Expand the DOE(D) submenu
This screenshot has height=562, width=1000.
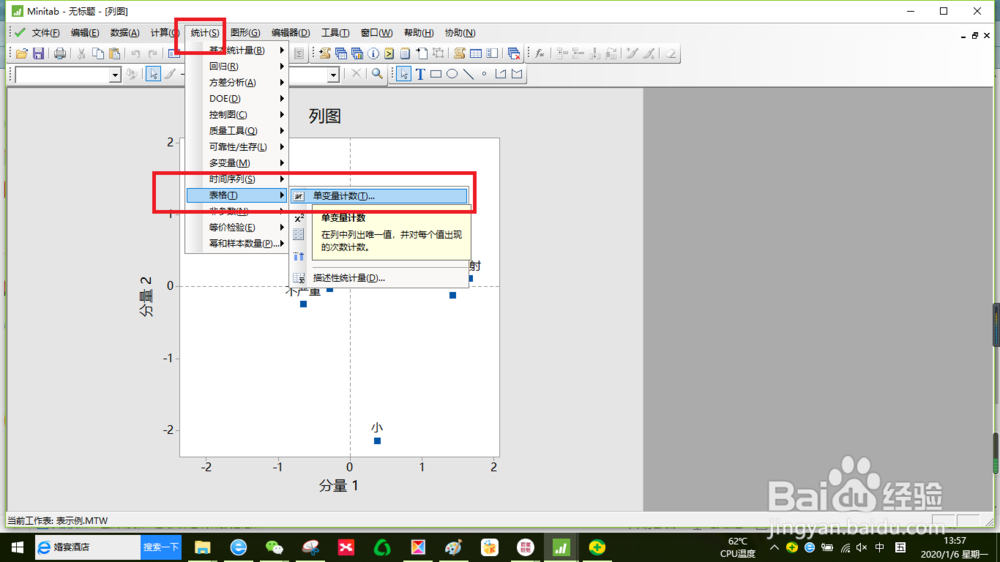[237, 98]
